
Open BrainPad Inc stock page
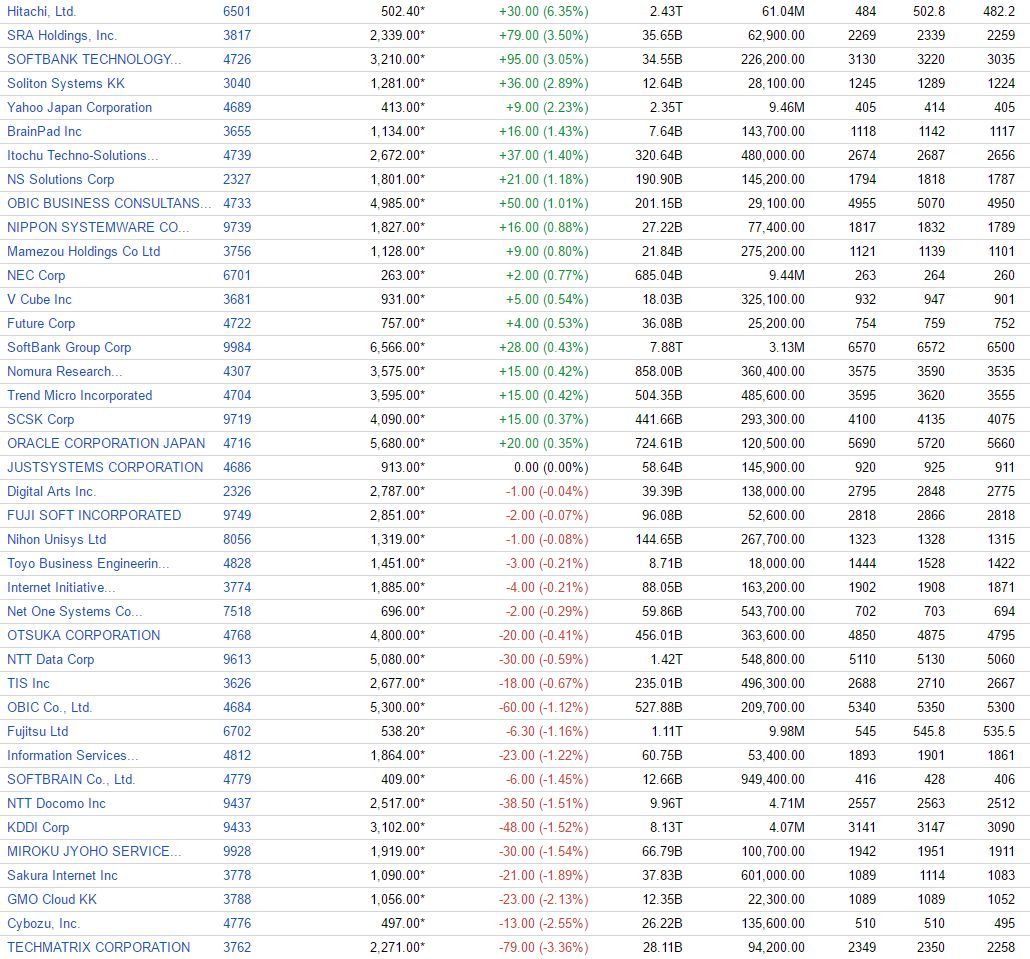tap(44, 131)
